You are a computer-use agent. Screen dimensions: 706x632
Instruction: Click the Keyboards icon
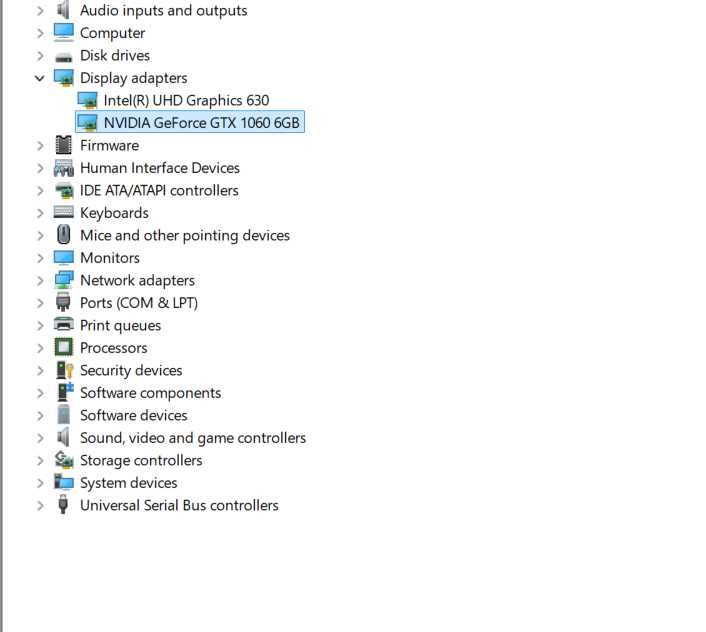point(63,212)
